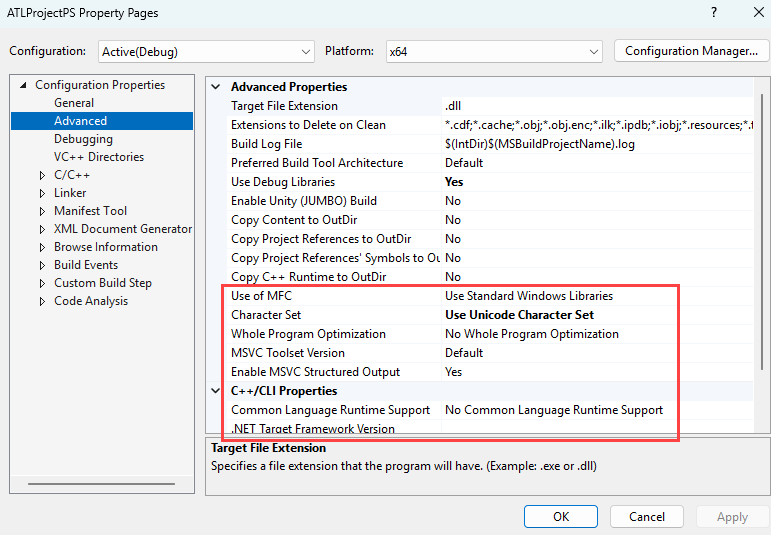Click the OK button
Screen dimensions: 771x535
click(x=561, y=516)
